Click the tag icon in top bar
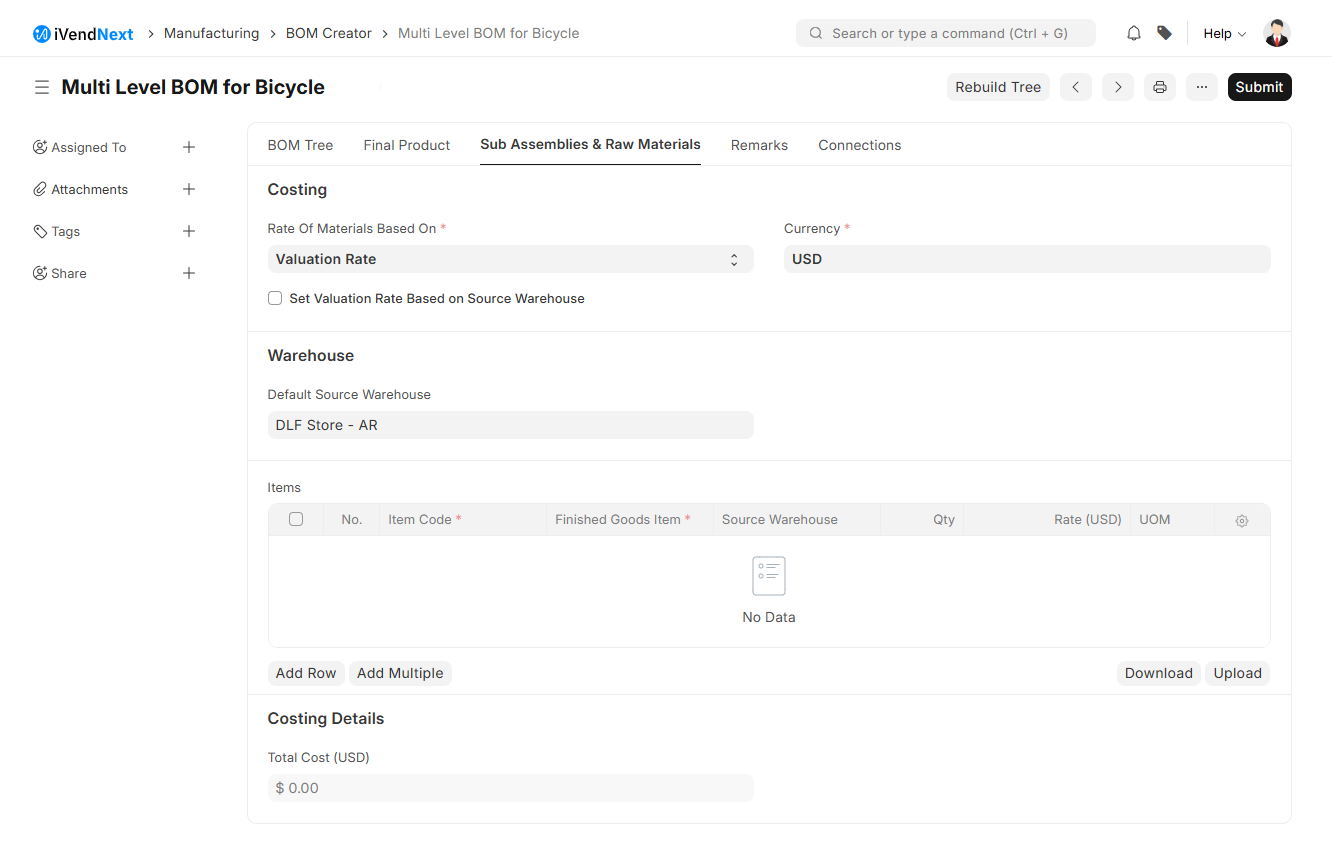 [x=1164, y=33]
